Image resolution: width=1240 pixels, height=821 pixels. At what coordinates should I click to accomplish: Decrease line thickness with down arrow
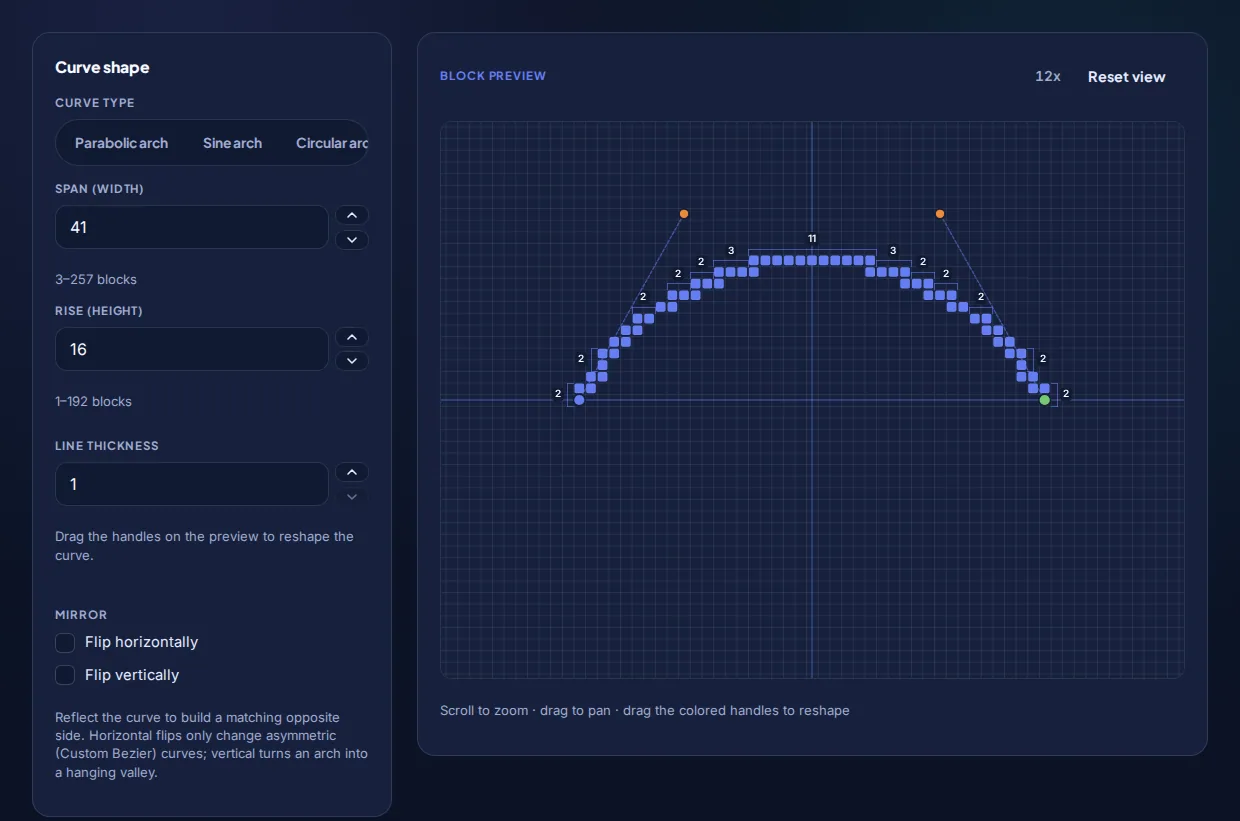tap(352, 496)
